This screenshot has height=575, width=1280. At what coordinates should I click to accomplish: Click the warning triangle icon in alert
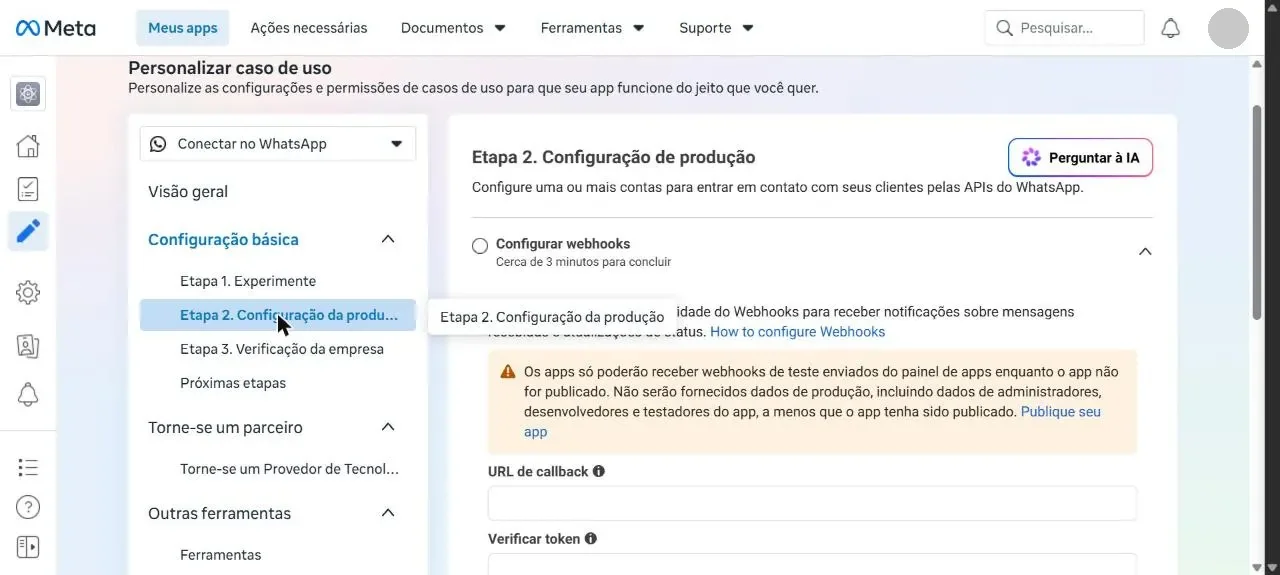507,372
